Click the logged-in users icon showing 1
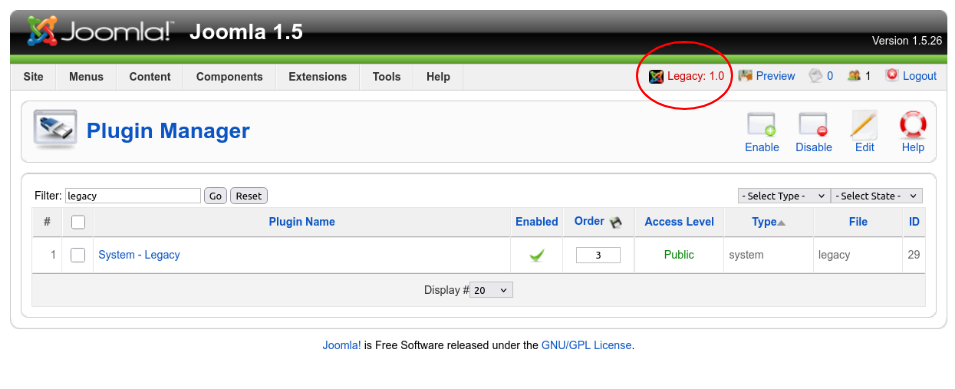The width and height of the screenshot is (955, 389). point(854,75)
